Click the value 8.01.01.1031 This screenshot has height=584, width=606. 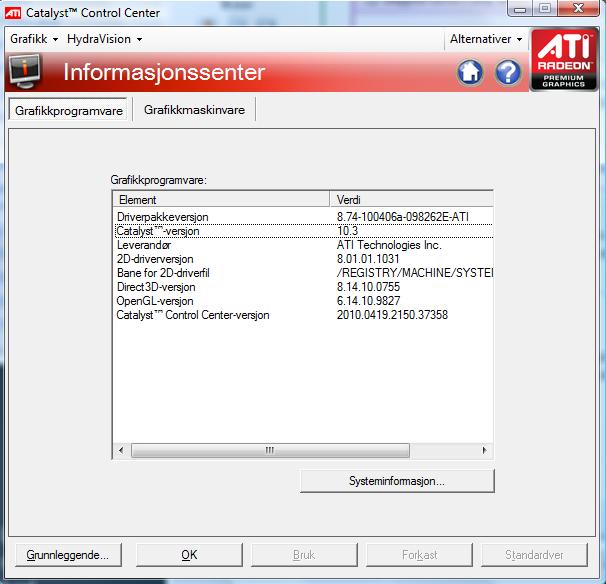point(368,259)
